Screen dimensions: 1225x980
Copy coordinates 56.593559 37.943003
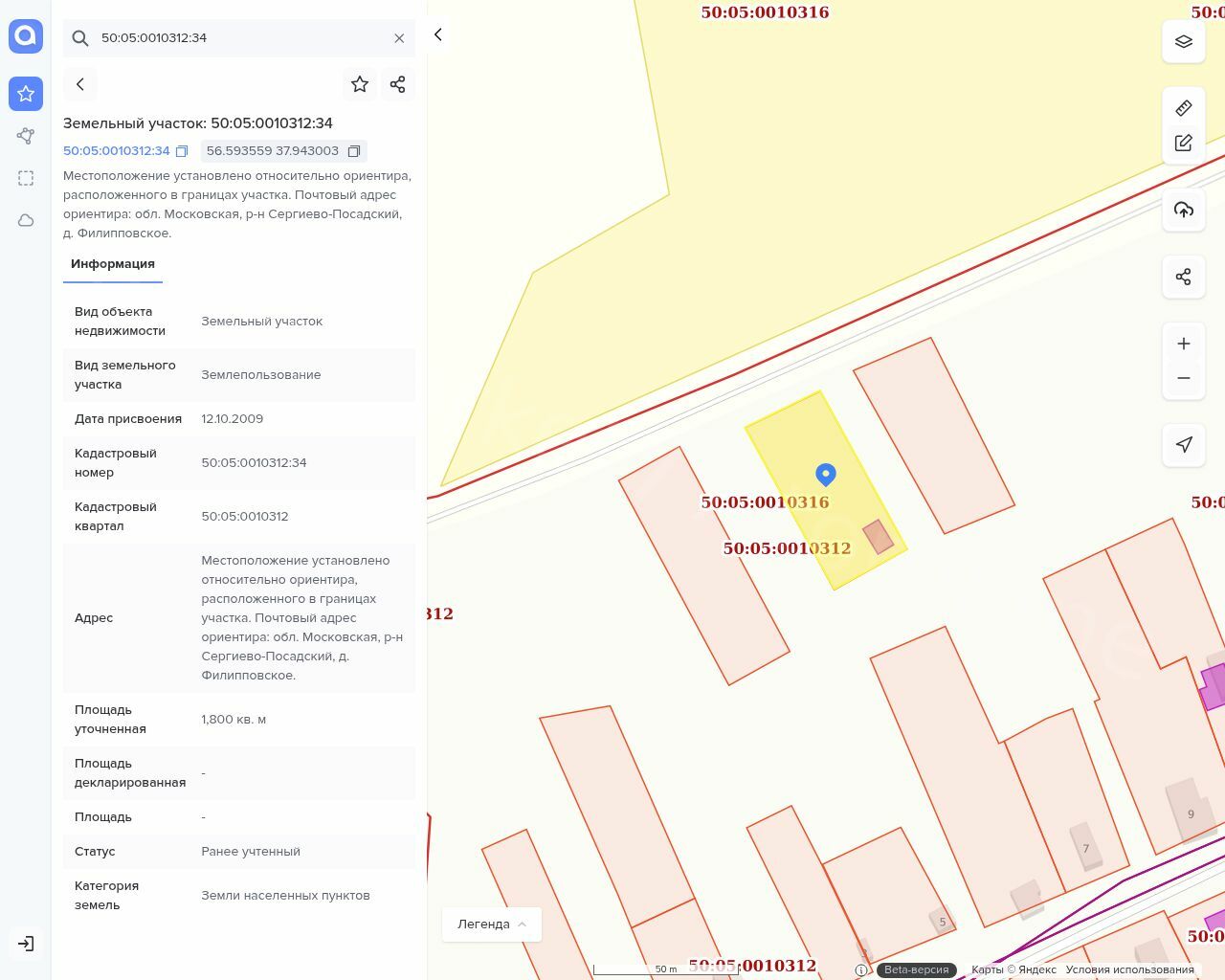tap(354, 151)
